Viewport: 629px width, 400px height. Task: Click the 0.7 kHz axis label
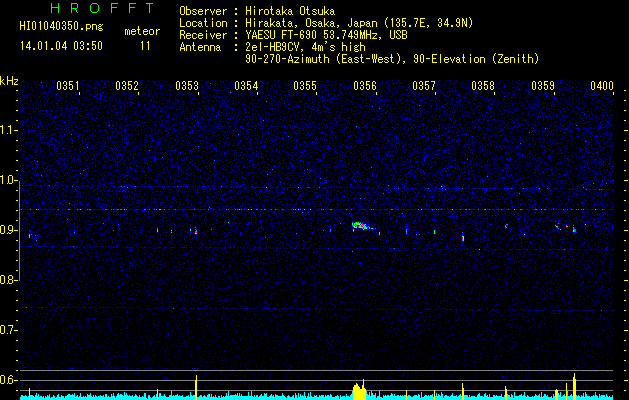8,330
